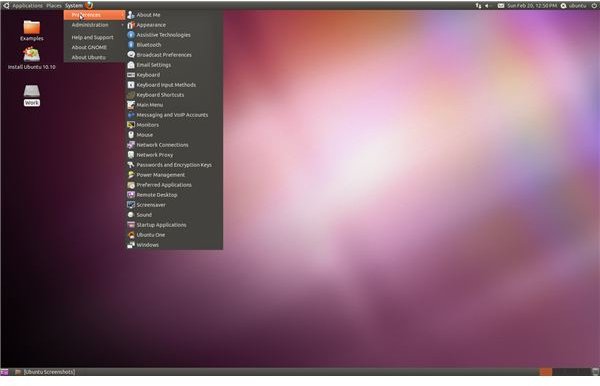The height and width of the screenshot is (386, 600).
Task: Choose the Windows preferences entry
Action: tap(174, 245)
